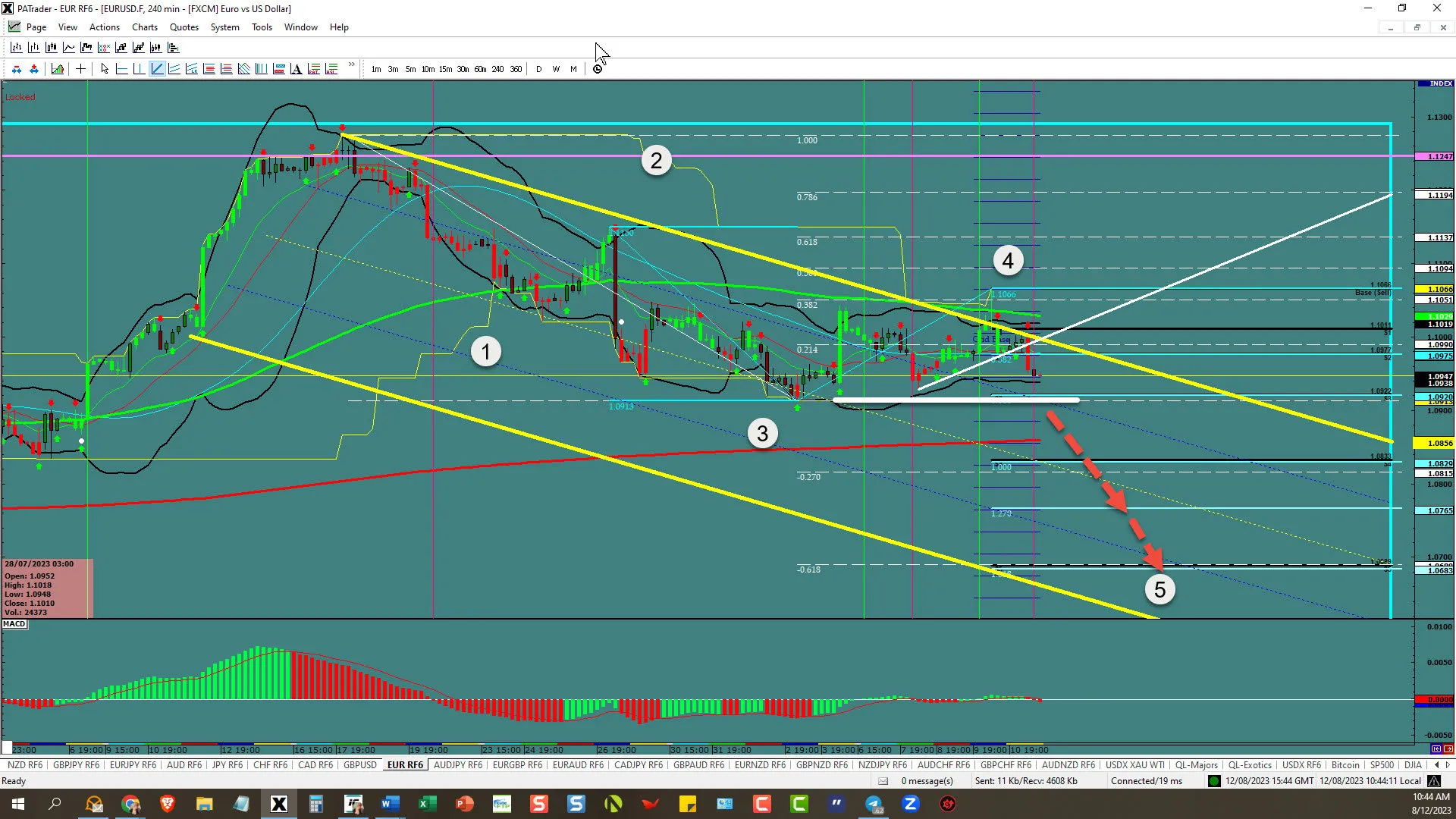The height and width of the screenshot is (819, 1456).
Task: Open messages envelope icon in status bar
Action: coord(883,781)
